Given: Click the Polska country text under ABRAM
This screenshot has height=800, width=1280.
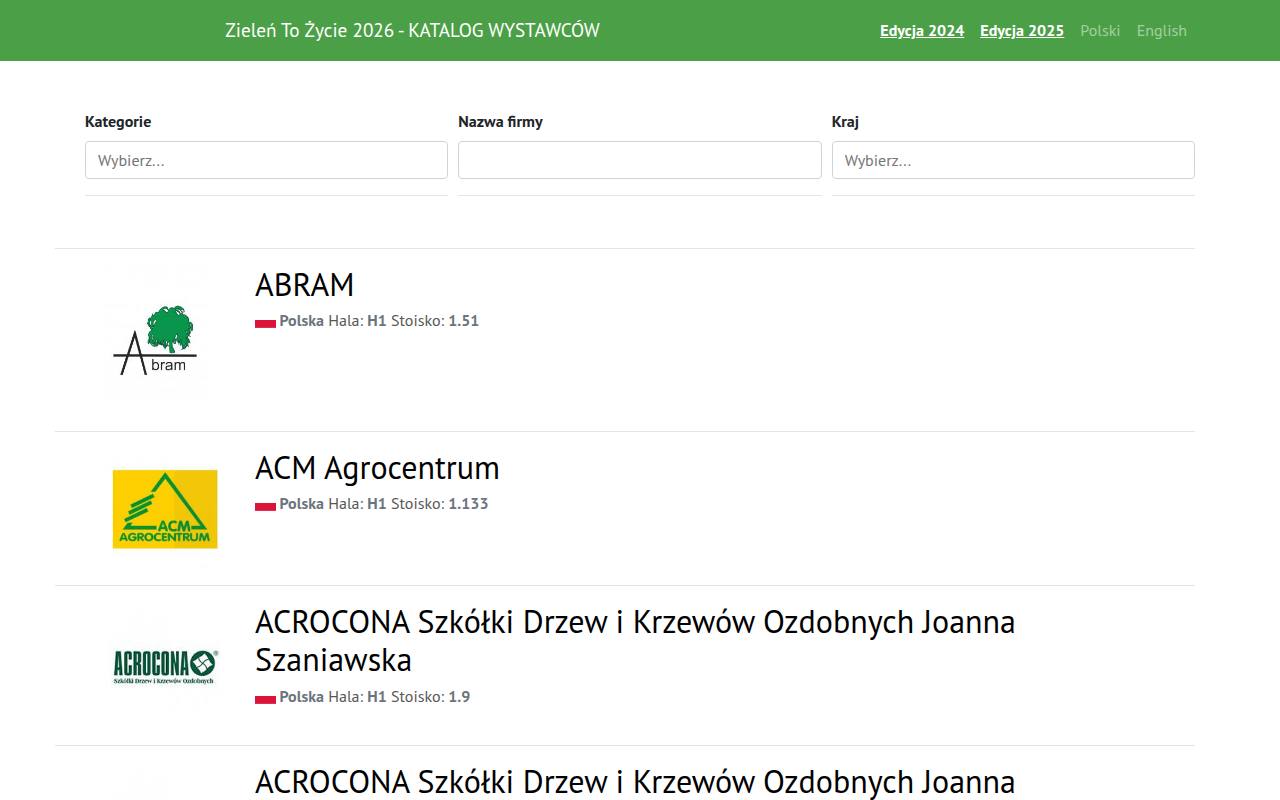Looking at the screenshot, I should point(301,321).
